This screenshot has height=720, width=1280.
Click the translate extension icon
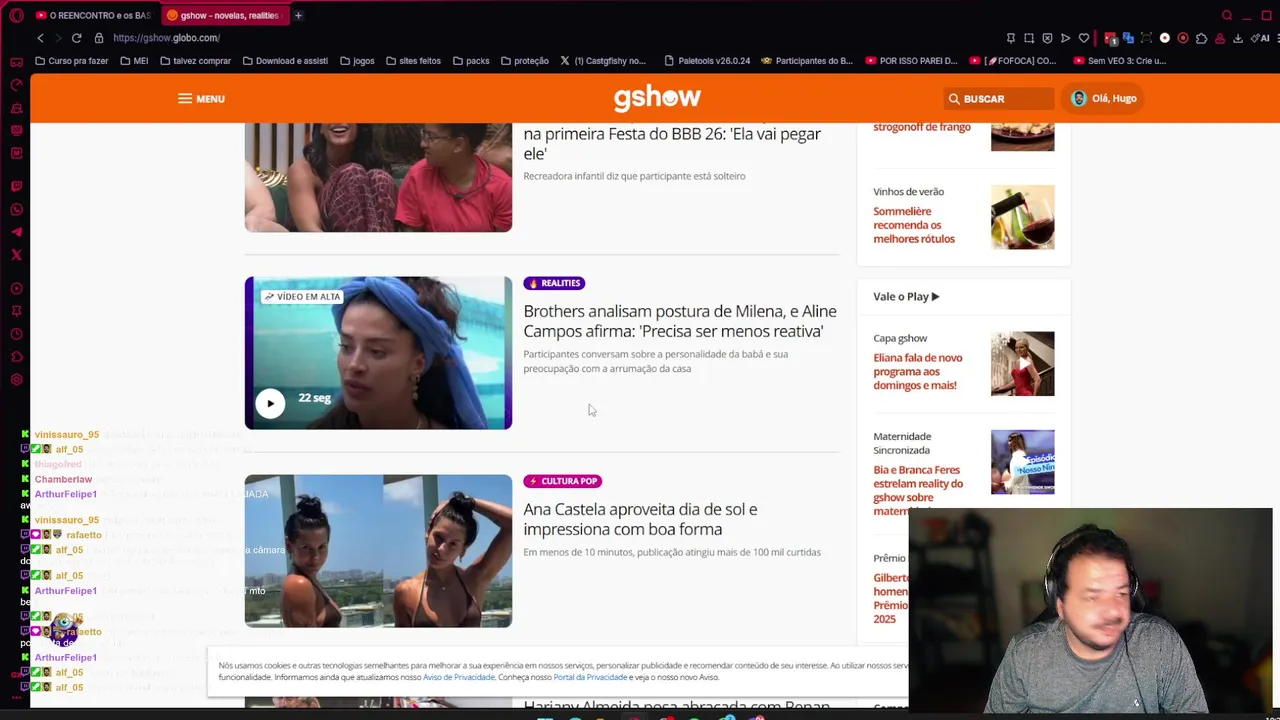coord(1128,38)
